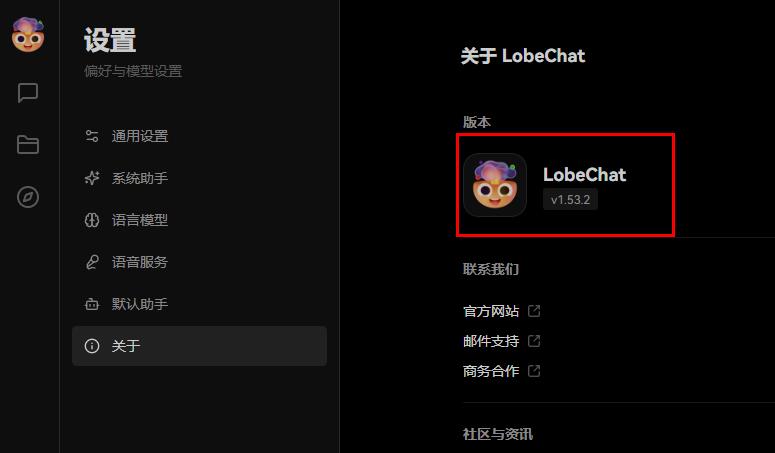Click the robot icon beside 默认助手
Viewport: 775px width, 453px height.
92,304
